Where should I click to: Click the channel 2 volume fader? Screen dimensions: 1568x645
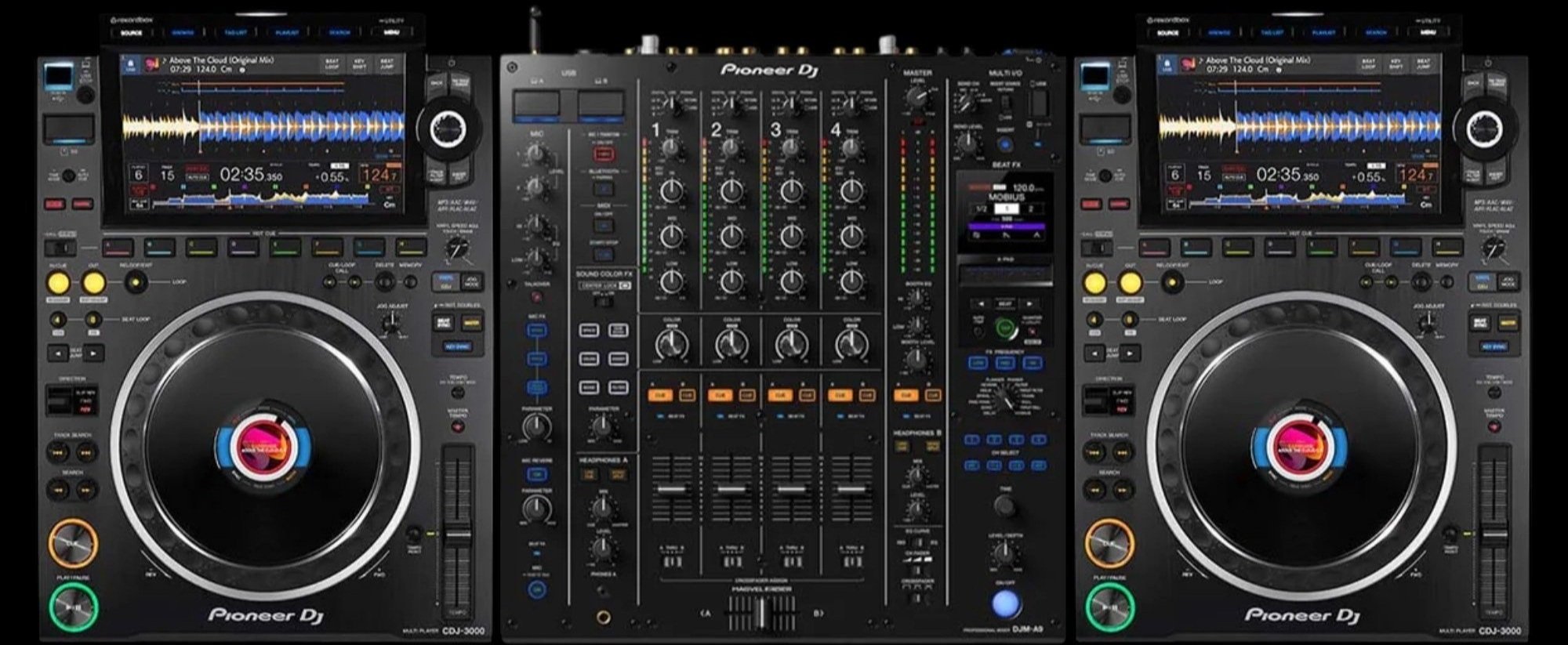coord(731,490)
